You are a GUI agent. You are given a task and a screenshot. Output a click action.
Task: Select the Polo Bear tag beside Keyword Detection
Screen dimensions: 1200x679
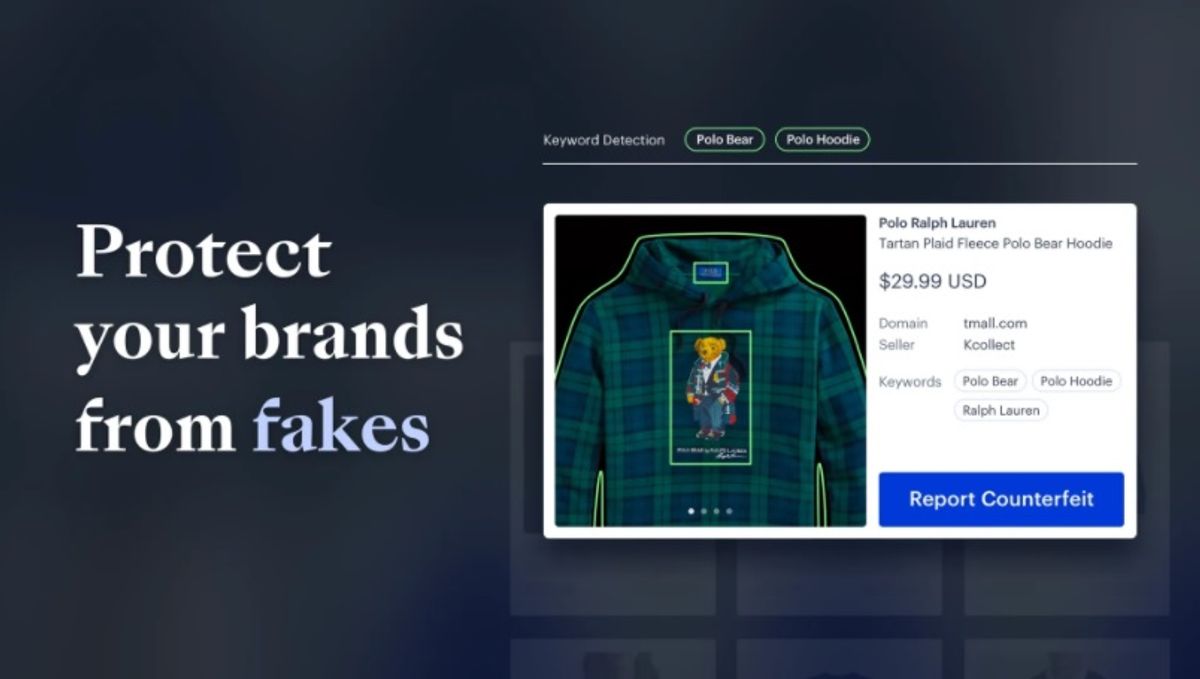click(x=725, y=140)
